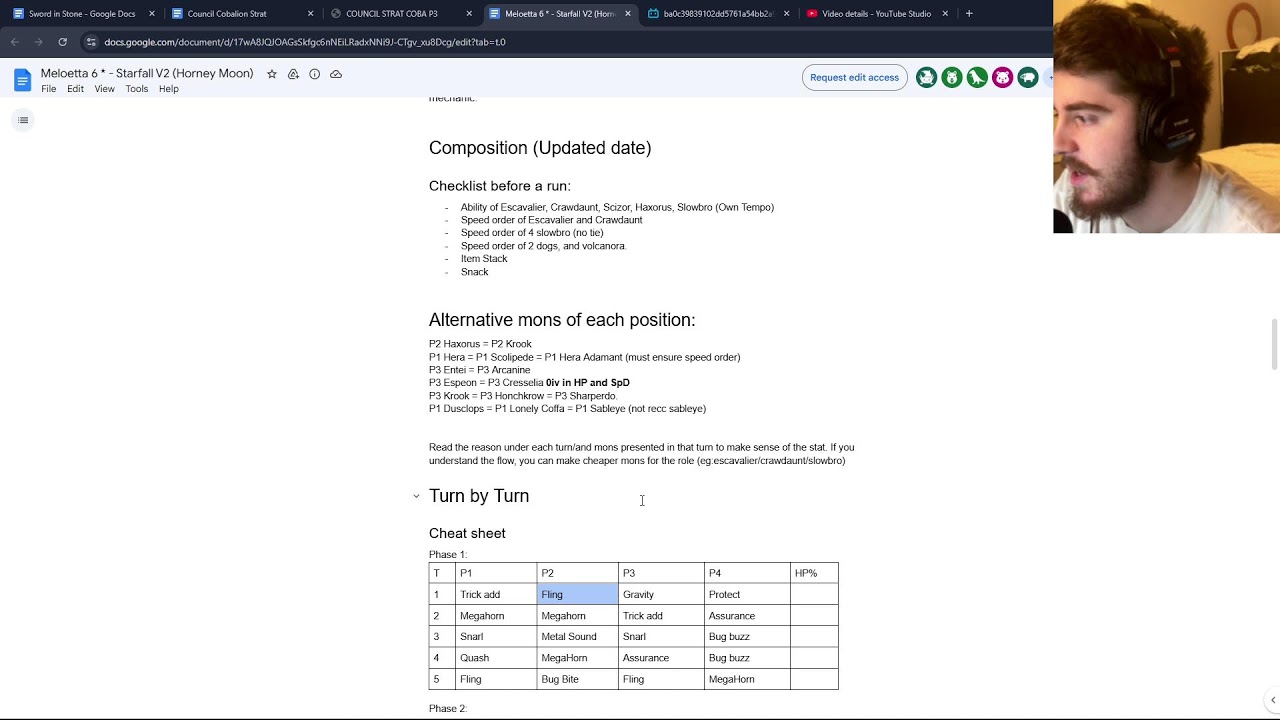Click the third anonymous viewer avatar
Viewport: 1280px width, 720px height.
pyautogui.click(x=977, y=78)
